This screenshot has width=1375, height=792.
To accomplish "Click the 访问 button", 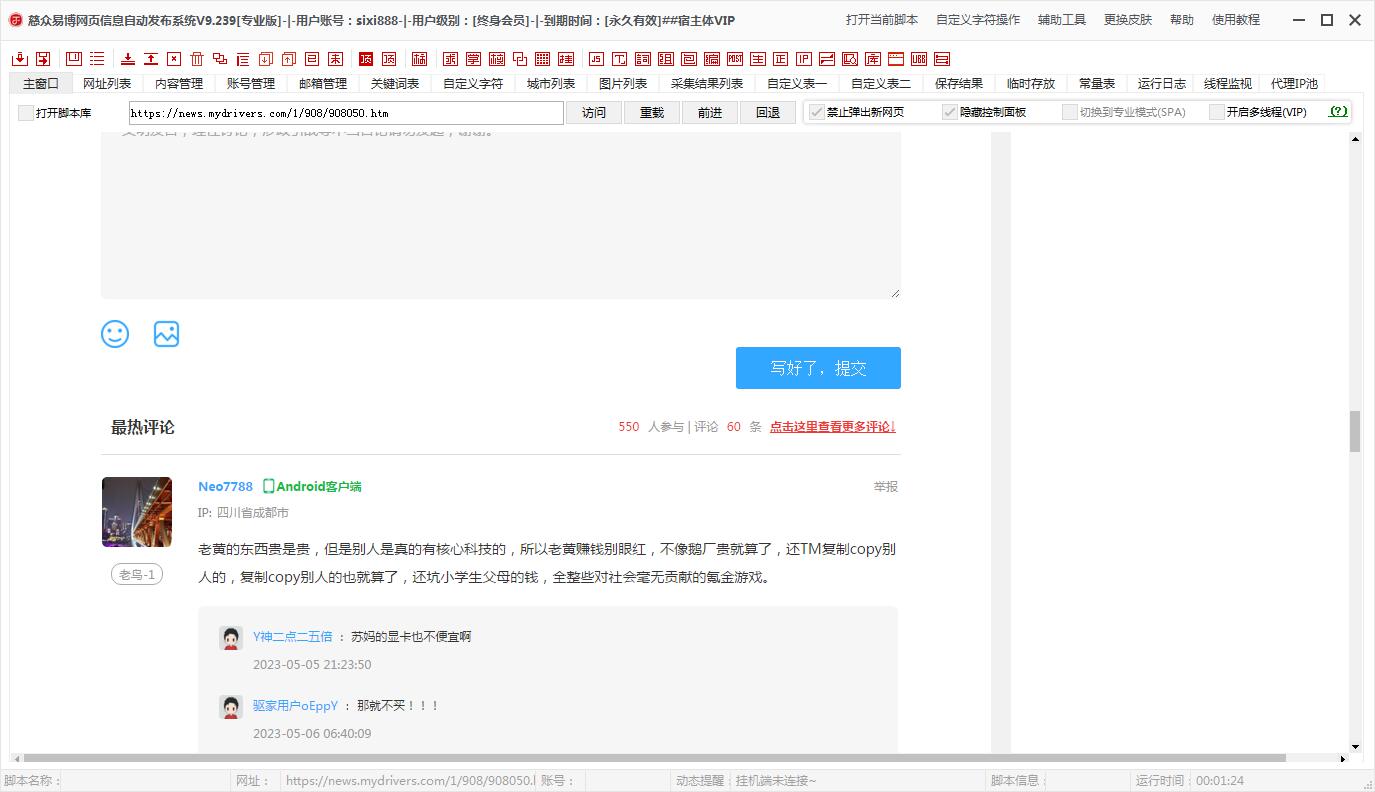I will pyautogui.click(x=594, y=113).
